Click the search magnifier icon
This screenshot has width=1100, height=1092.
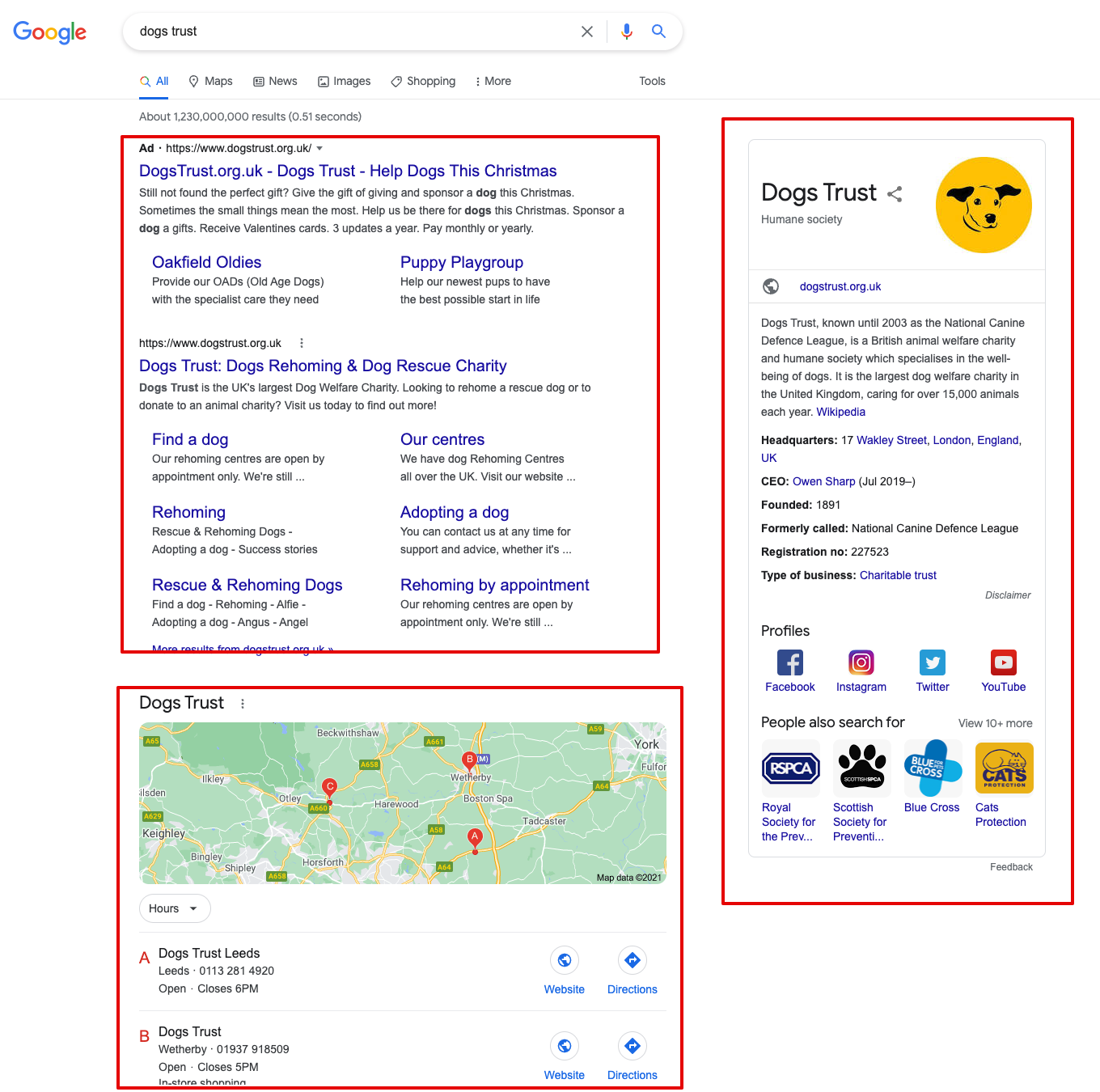[658, 31]
